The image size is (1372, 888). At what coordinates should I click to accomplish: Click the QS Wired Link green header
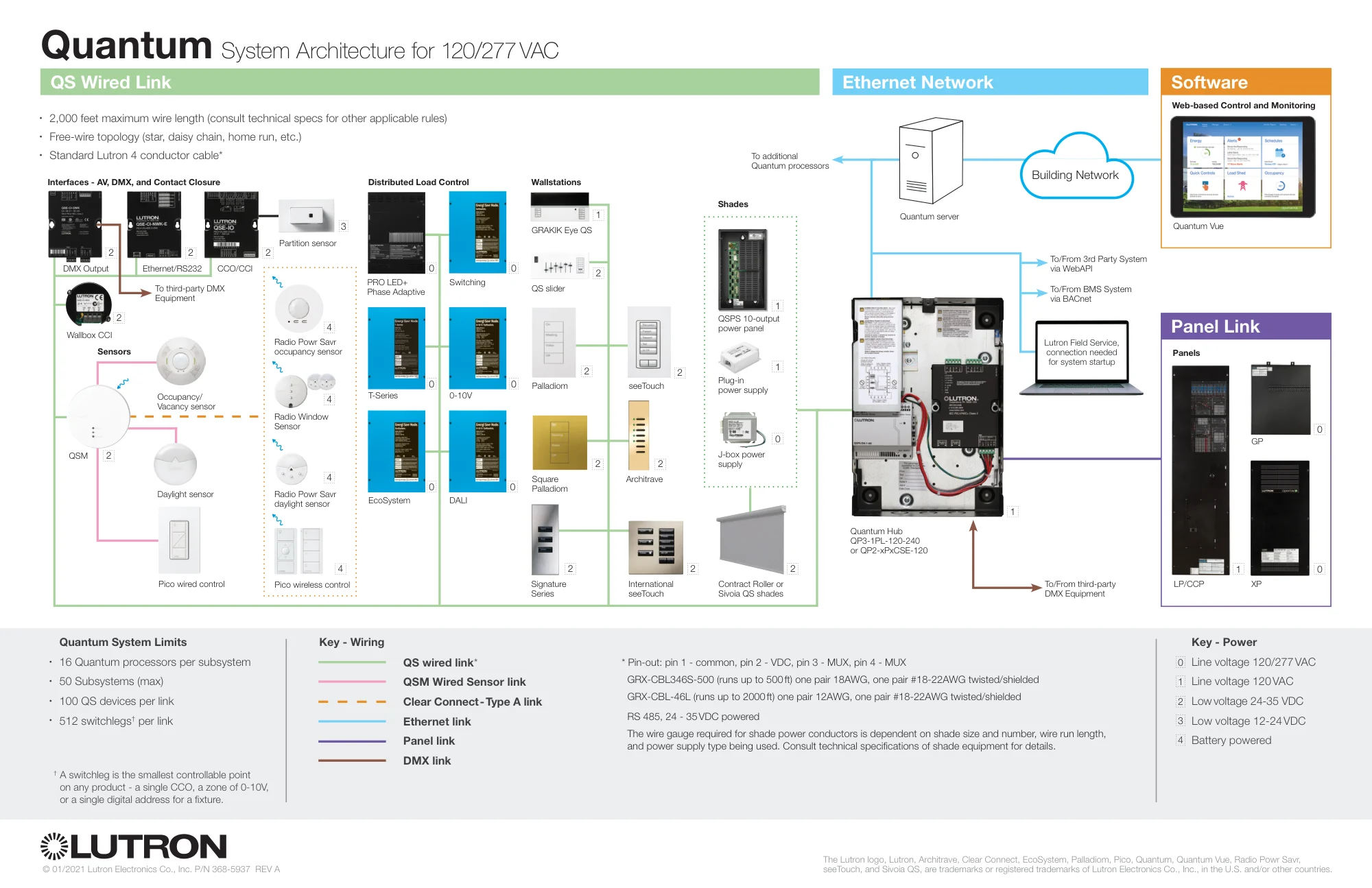[429, 82]
